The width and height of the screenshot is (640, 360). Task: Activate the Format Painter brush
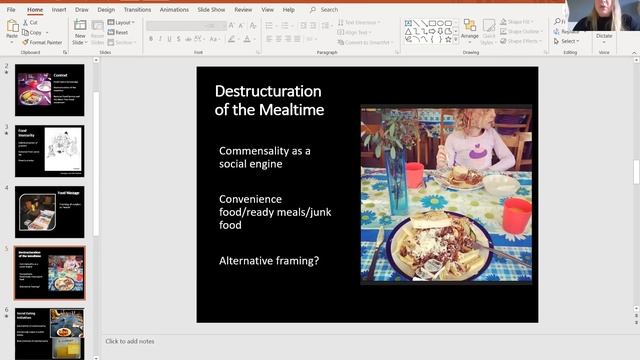click(25, 42)
